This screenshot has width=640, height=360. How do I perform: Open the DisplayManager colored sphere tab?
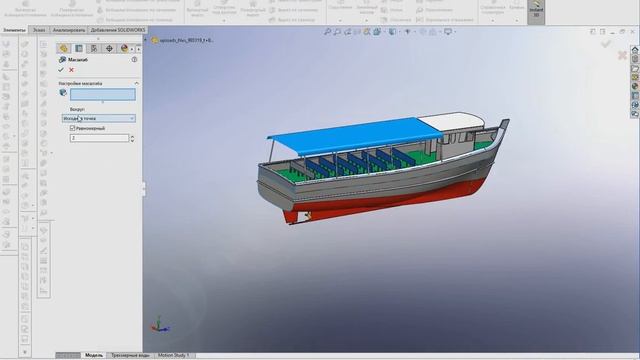(x=124, y=48)
